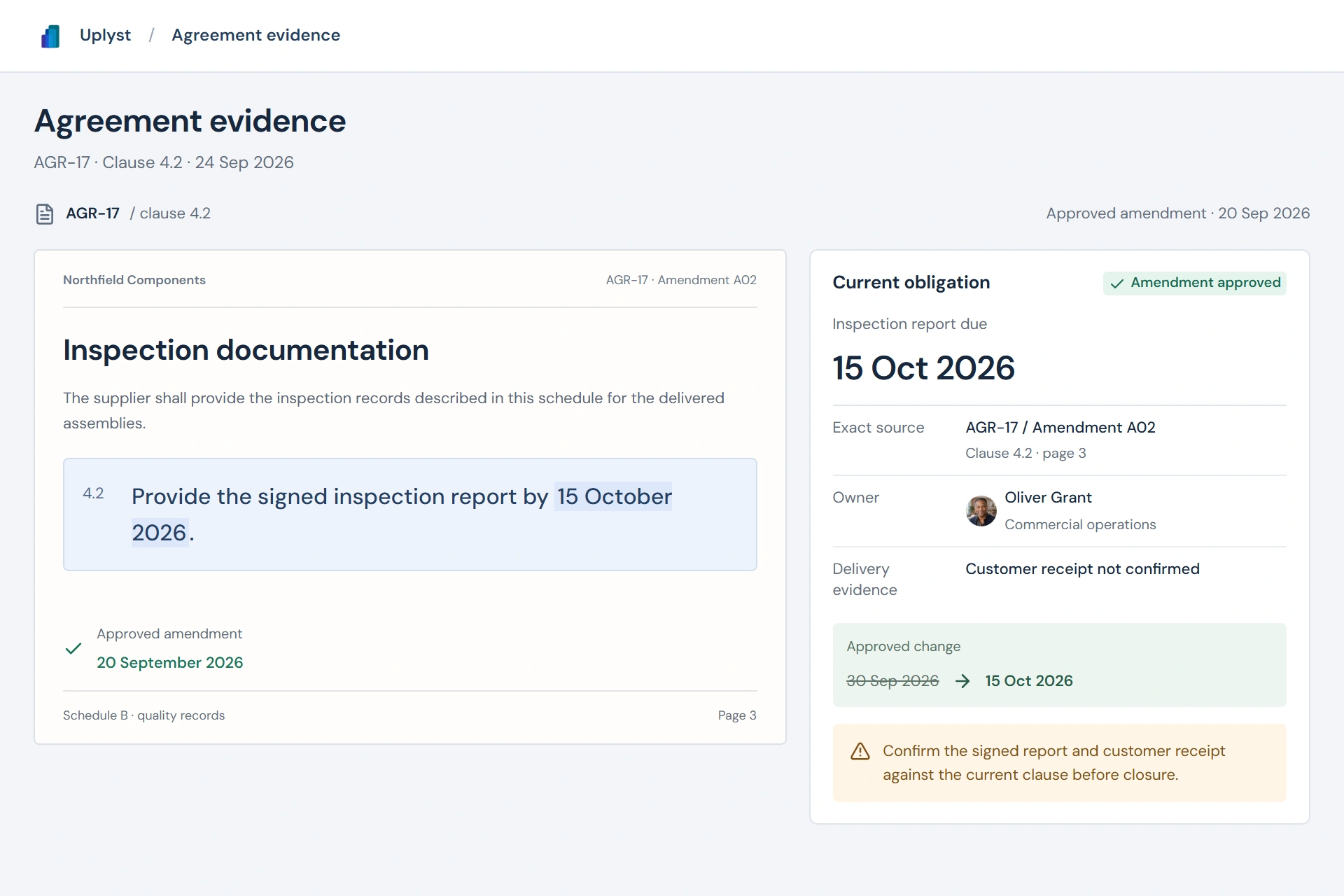
Task: Click the Amendment approved status badge
Action: (x=1195, y=283)
